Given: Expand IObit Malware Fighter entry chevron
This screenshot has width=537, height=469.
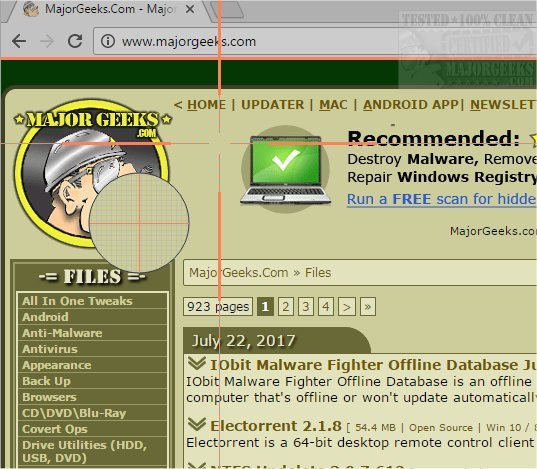Looking at the screenshot, I should 197,363.
